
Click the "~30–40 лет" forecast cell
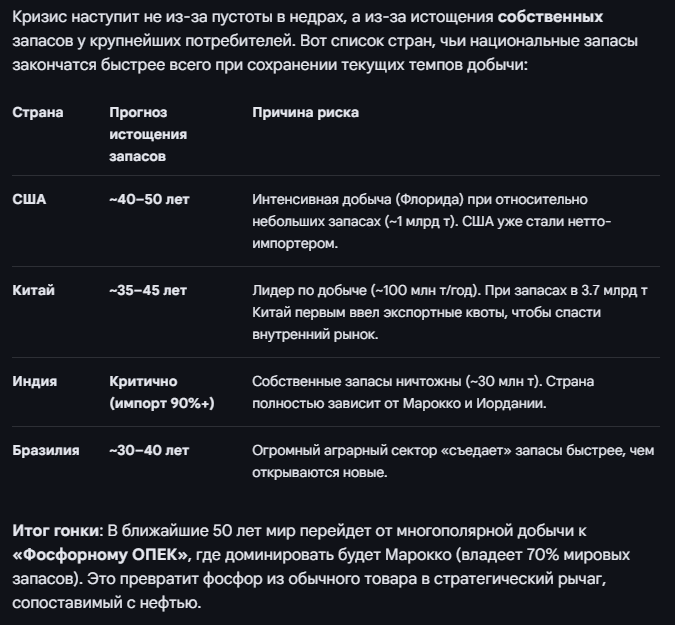tap(149, 451)
